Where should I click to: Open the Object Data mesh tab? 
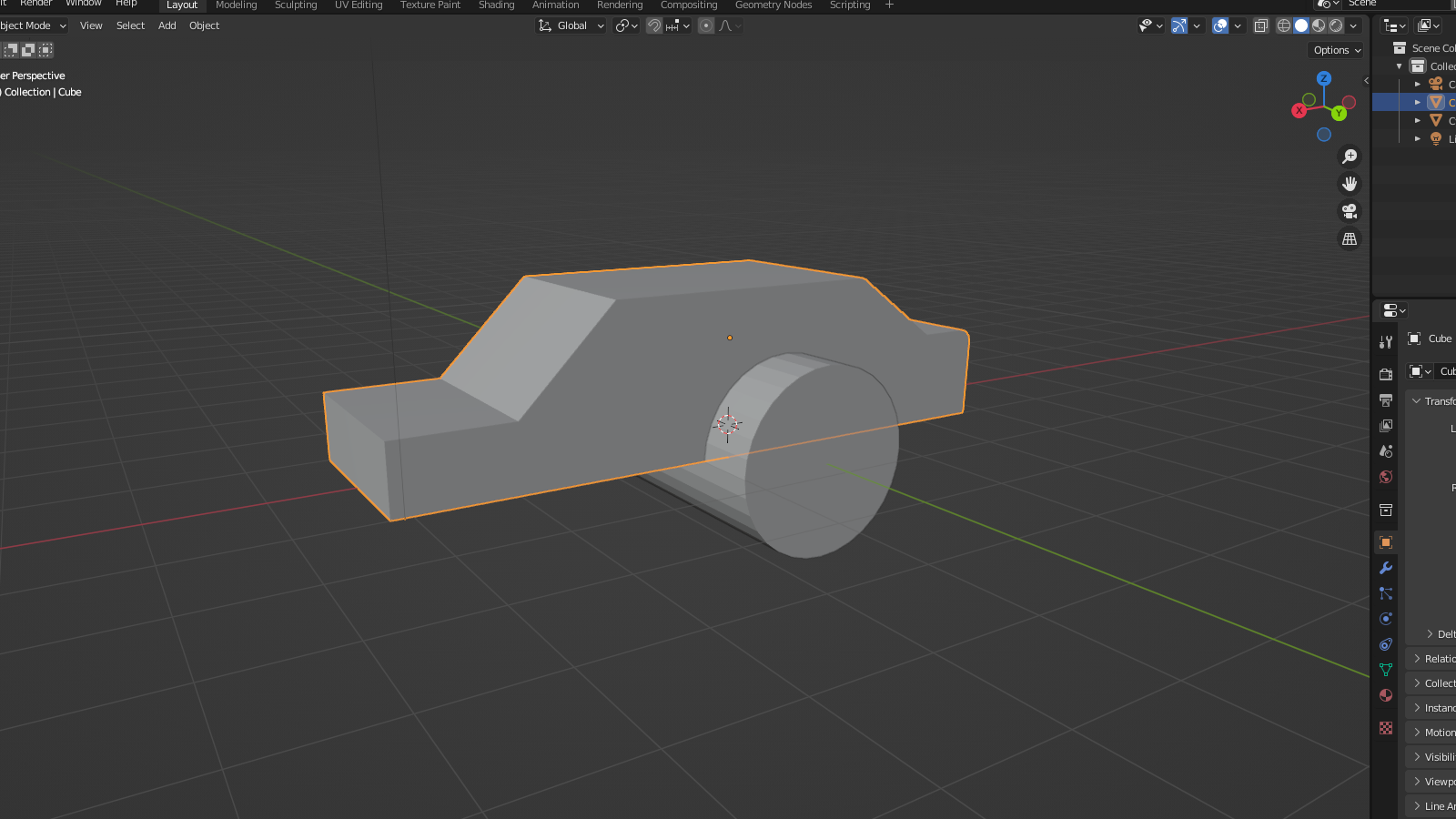(1386, 670)
